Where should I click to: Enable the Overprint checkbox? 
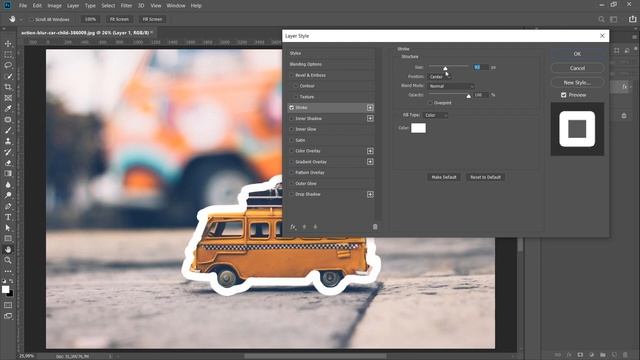click(430, 103)
